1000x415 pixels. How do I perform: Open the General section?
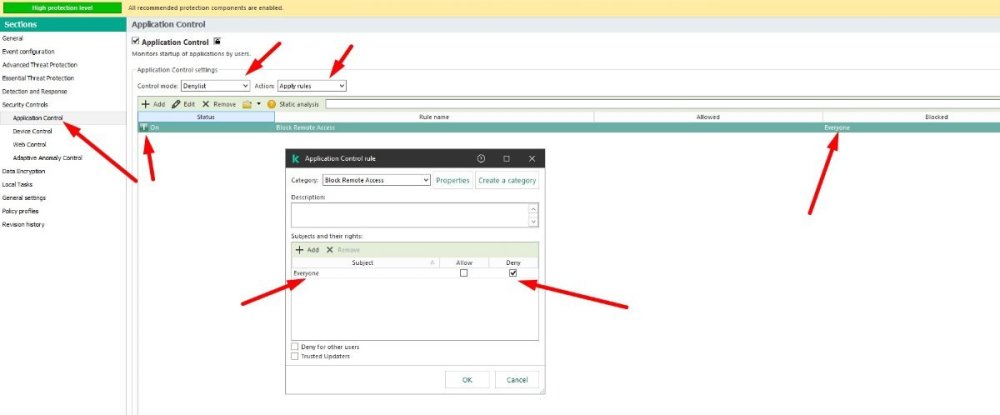[x=13, y=38]
